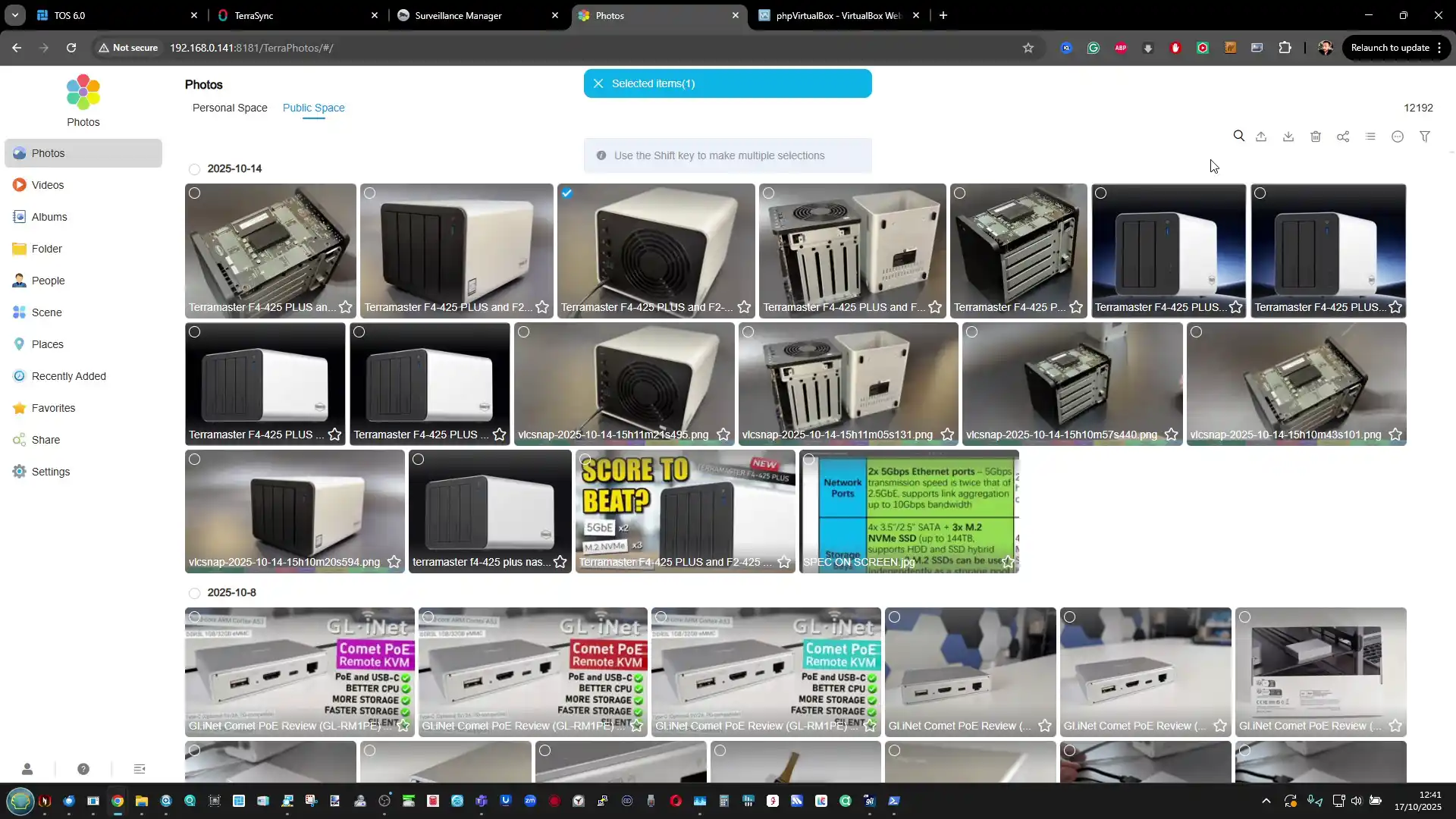Switch to Personal Space tab

[x=230, y=108]
